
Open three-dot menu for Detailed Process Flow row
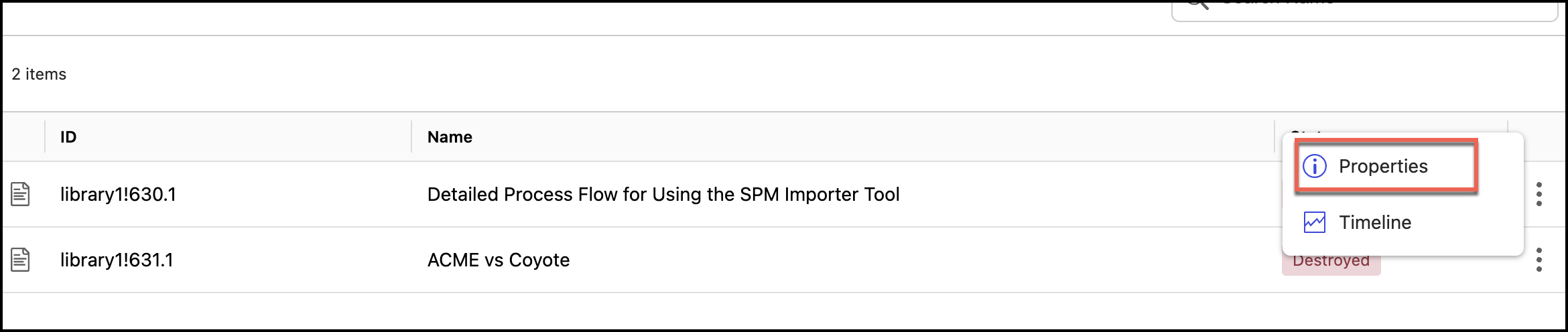click(1539, 194)
